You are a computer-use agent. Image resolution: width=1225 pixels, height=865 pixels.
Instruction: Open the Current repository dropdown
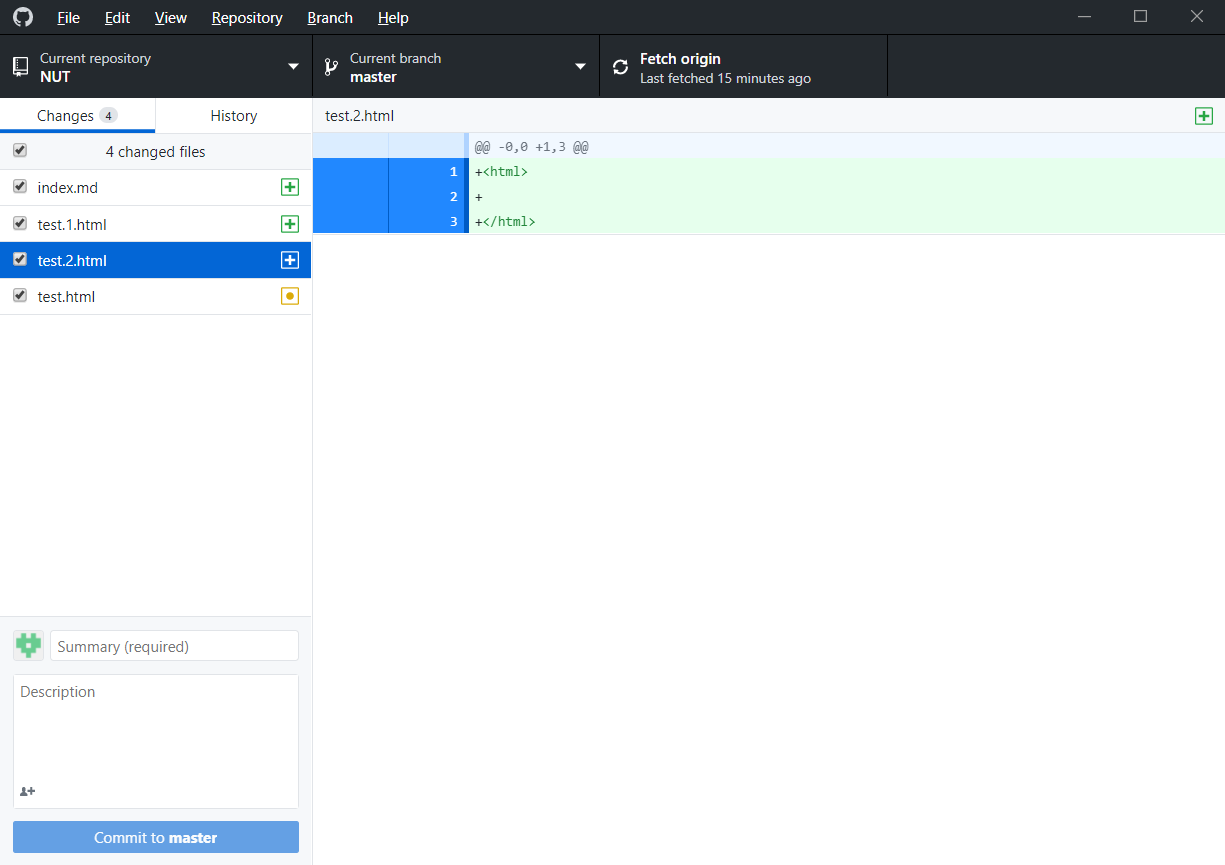156,67
